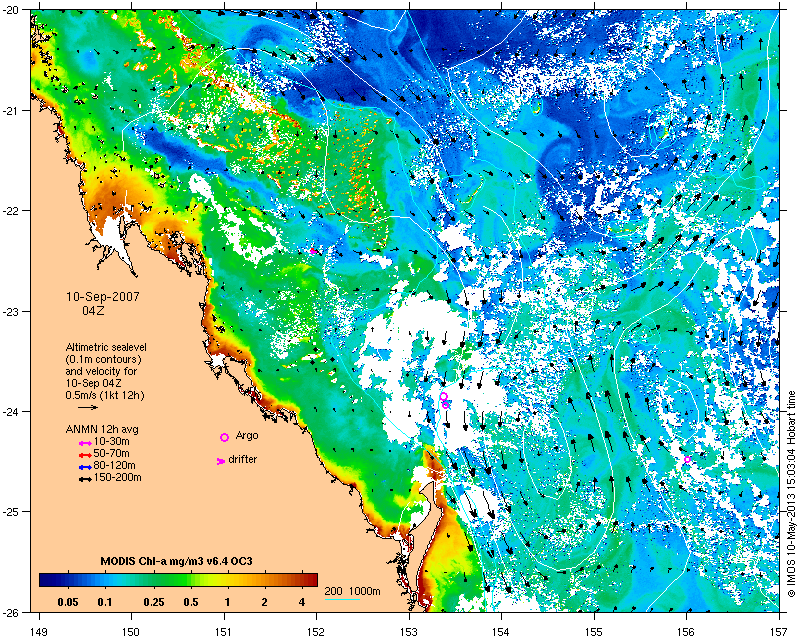Image resolution: width=800 pixels, height=640 pixels.
Task: Click the 'drifter' legend label
Action: pyautogui.click(x=242, y=459)
